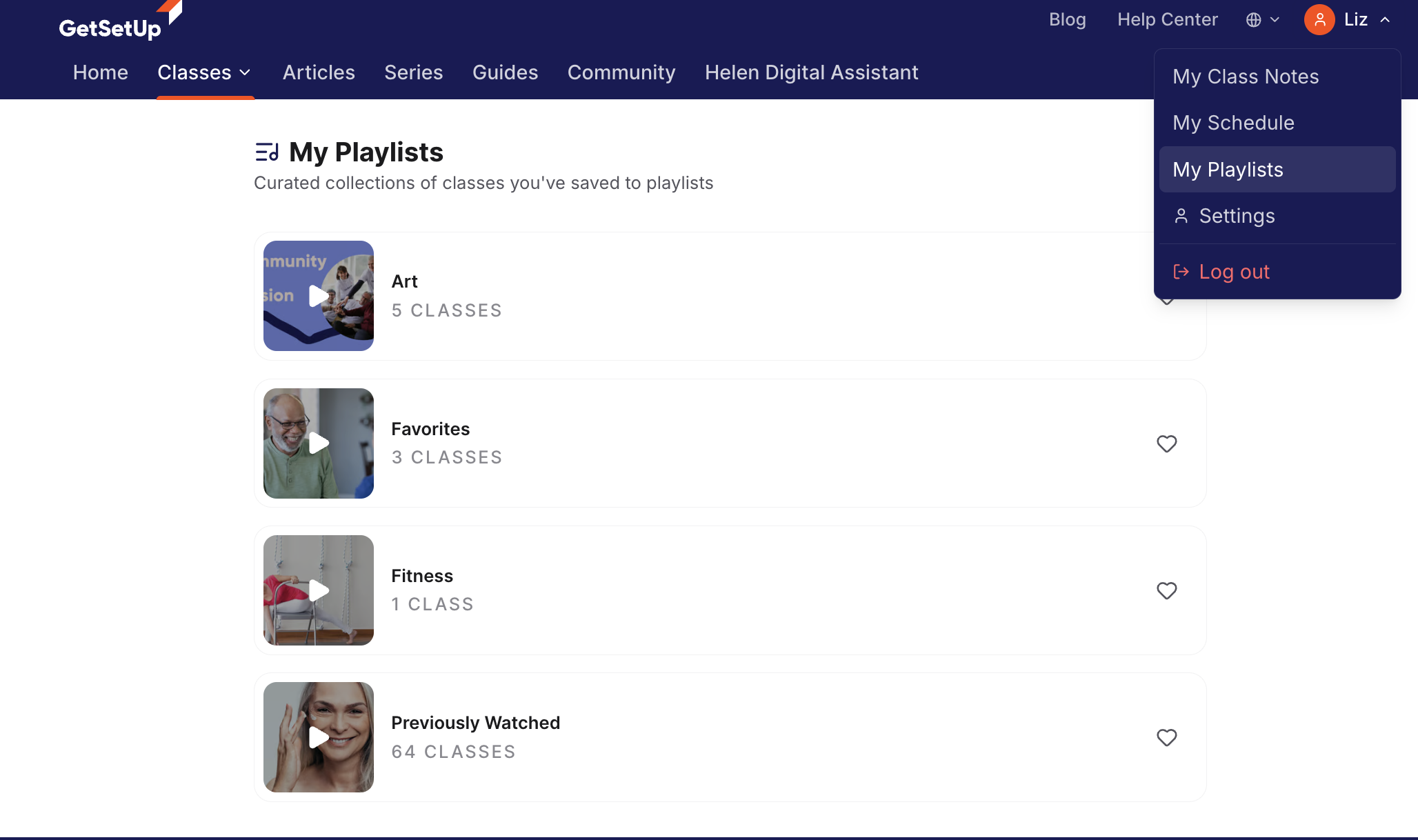This screenshot has width=1418, height=840.
Task: Open the Guides page
Action: tap(506, 72)
